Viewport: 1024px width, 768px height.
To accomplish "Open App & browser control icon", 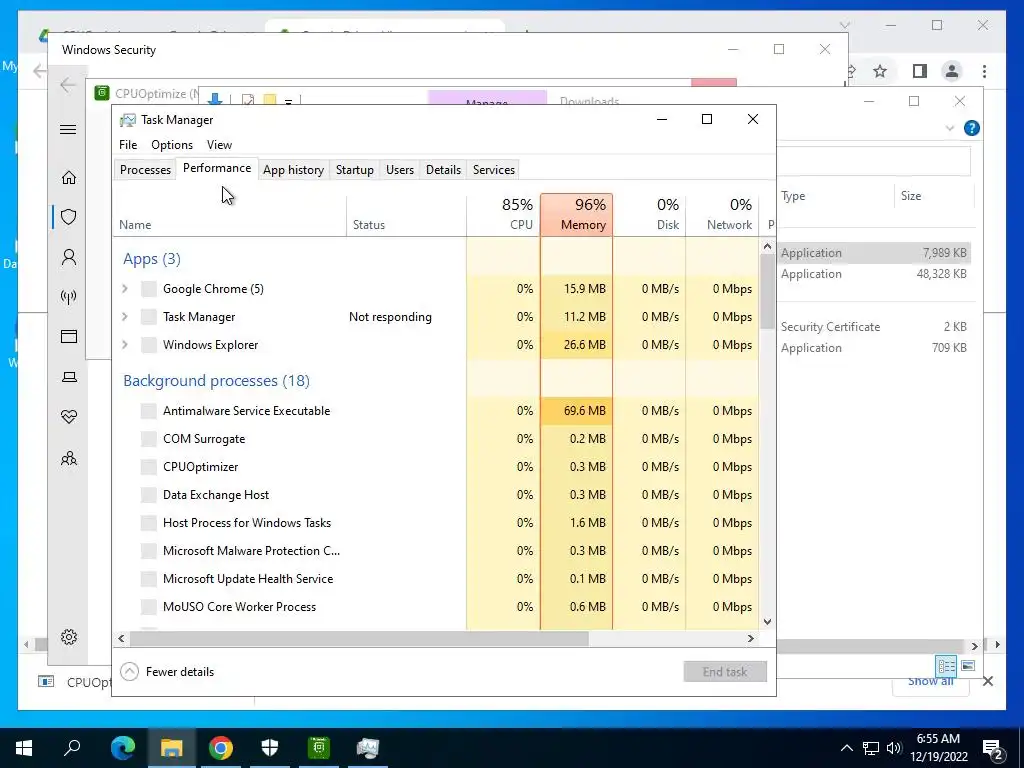I will (x=69, y=336).
